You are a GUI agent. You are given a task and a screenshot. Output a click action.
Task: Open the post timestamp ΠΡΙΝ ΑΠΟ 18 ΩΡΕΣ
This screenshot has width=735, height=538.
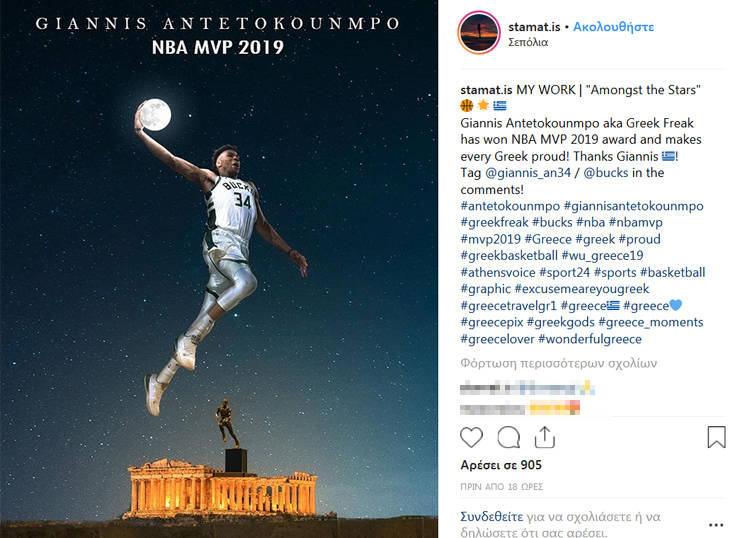pyautogui.click(x=502, y=487)
